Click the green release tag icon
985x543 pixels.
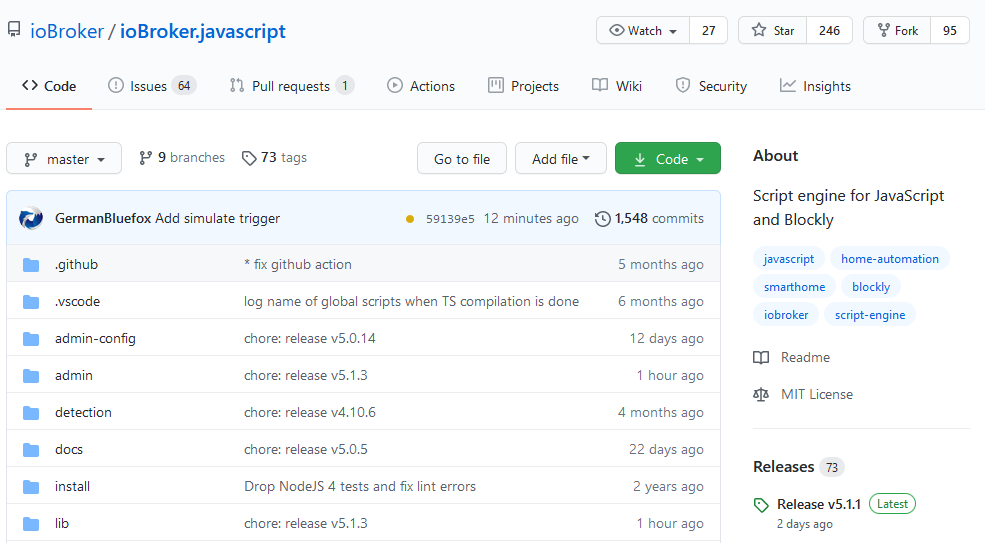coord(762,505)
